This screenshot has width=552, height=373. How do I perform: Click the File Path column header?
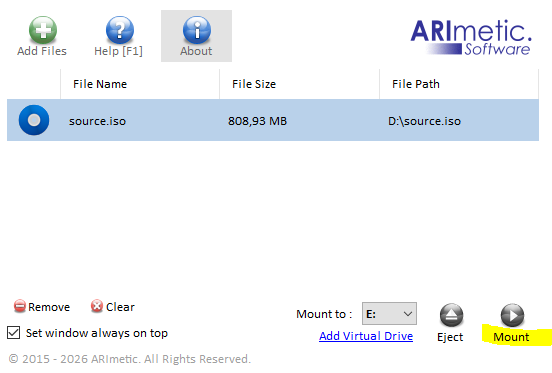[x=459, y=84]
